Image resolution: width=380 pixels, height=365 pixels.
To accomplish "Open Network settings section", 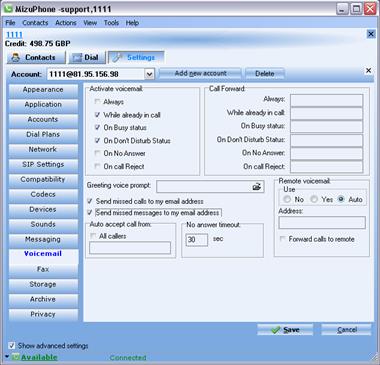I will click(43, 150).
